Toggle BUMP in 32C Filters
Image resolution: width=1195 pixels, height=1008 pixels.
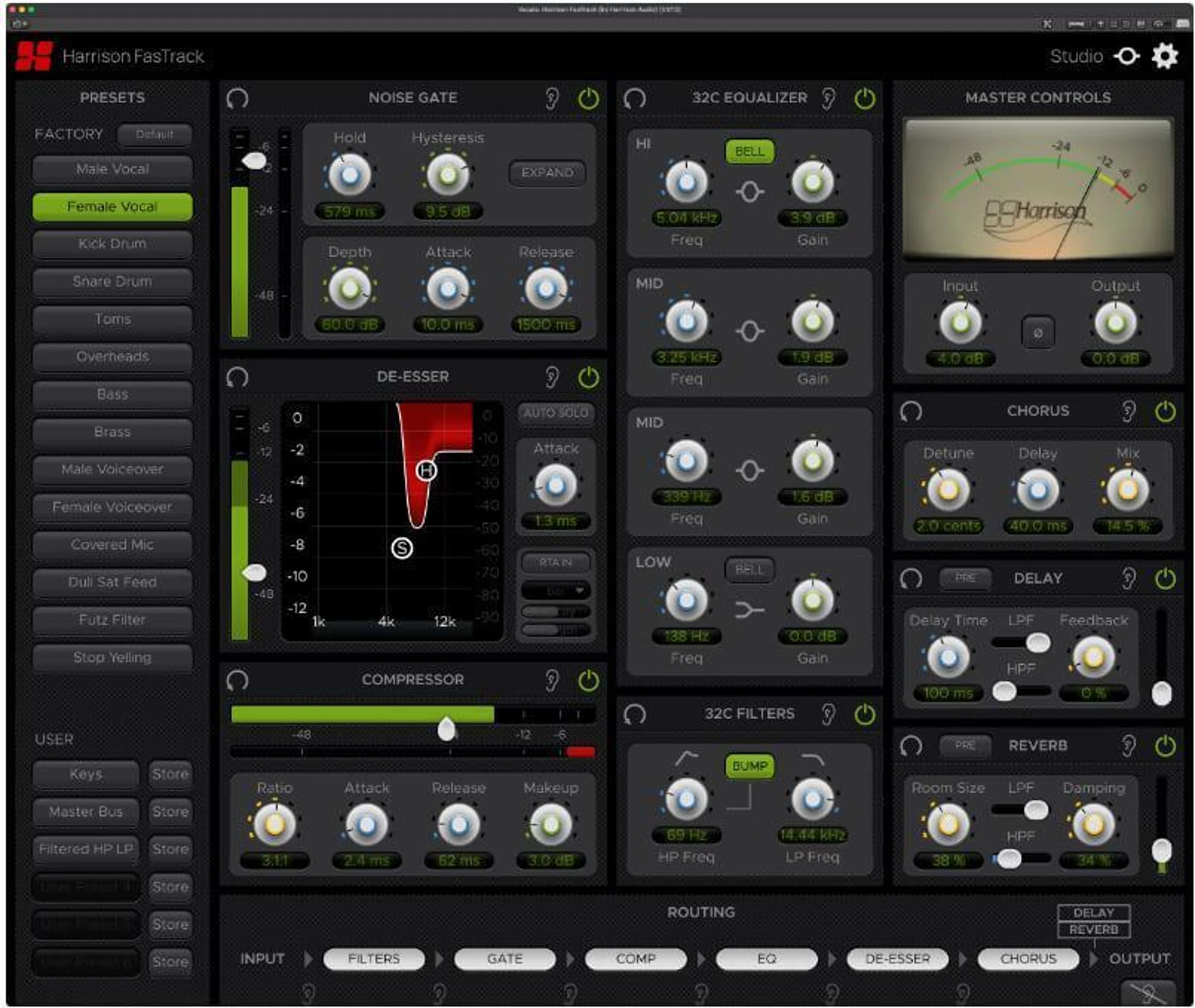pyautogui.click(x=750, y=766)
